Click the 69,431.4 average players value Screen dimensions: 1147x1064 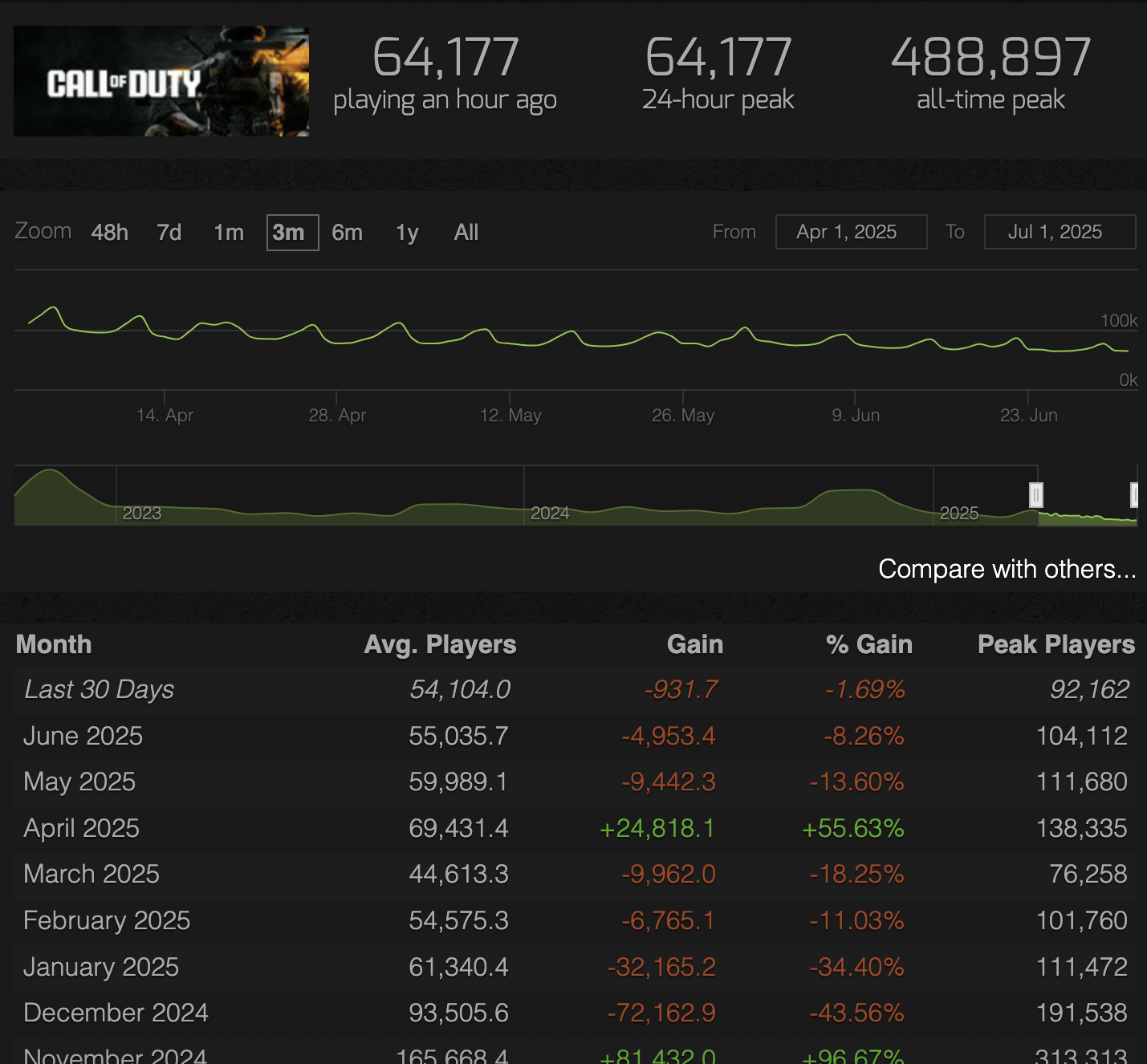coord(458,828)
